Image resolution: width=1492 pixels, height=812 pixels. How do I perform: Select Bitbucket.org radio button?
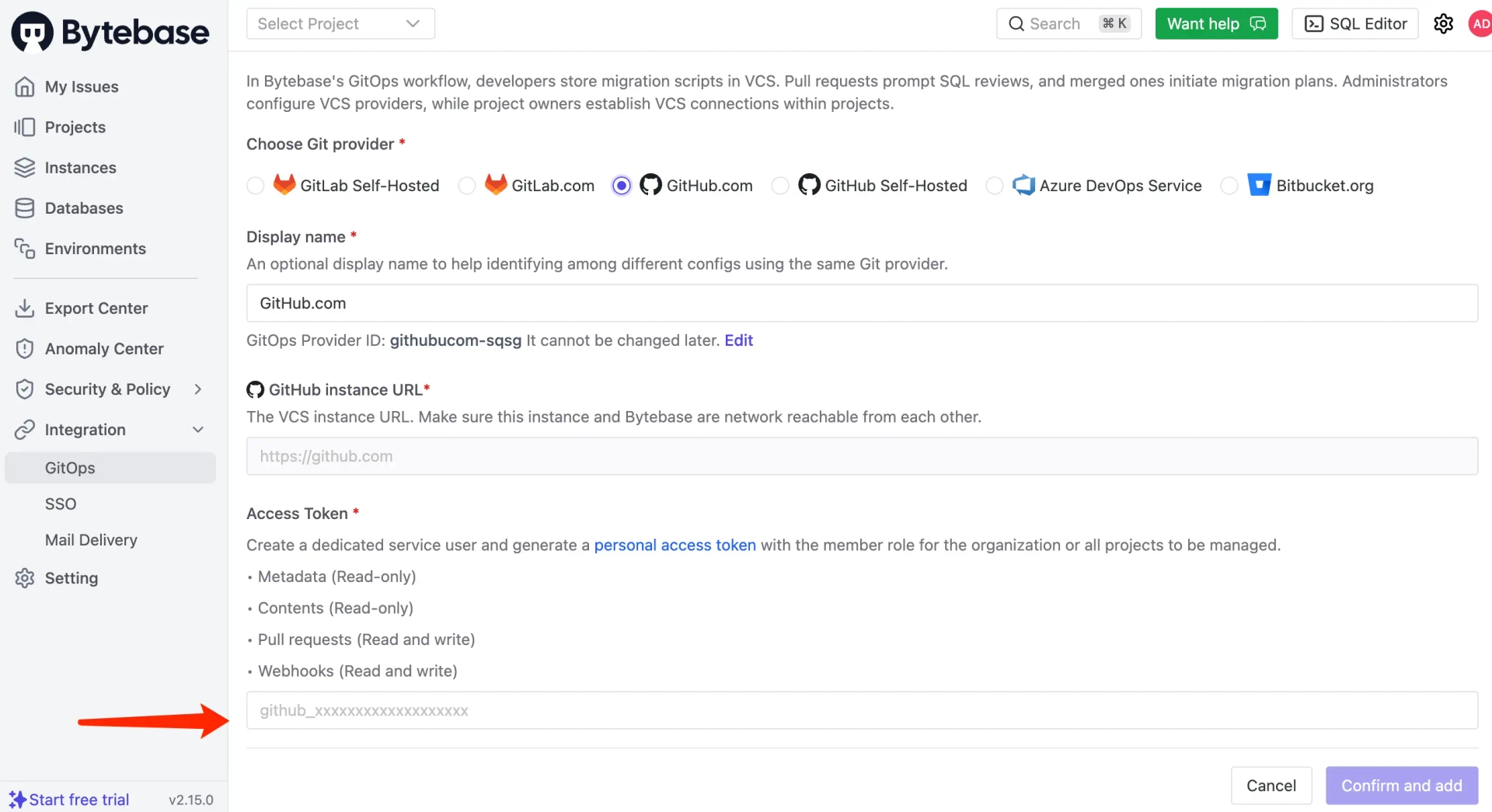[1229, 186]
